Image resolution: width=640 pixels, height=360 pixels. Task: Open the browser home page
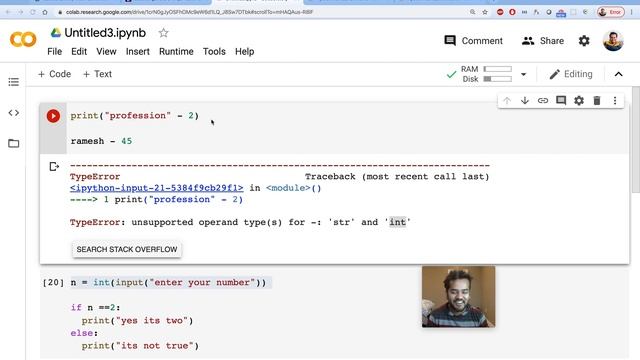tap(45, 12)
